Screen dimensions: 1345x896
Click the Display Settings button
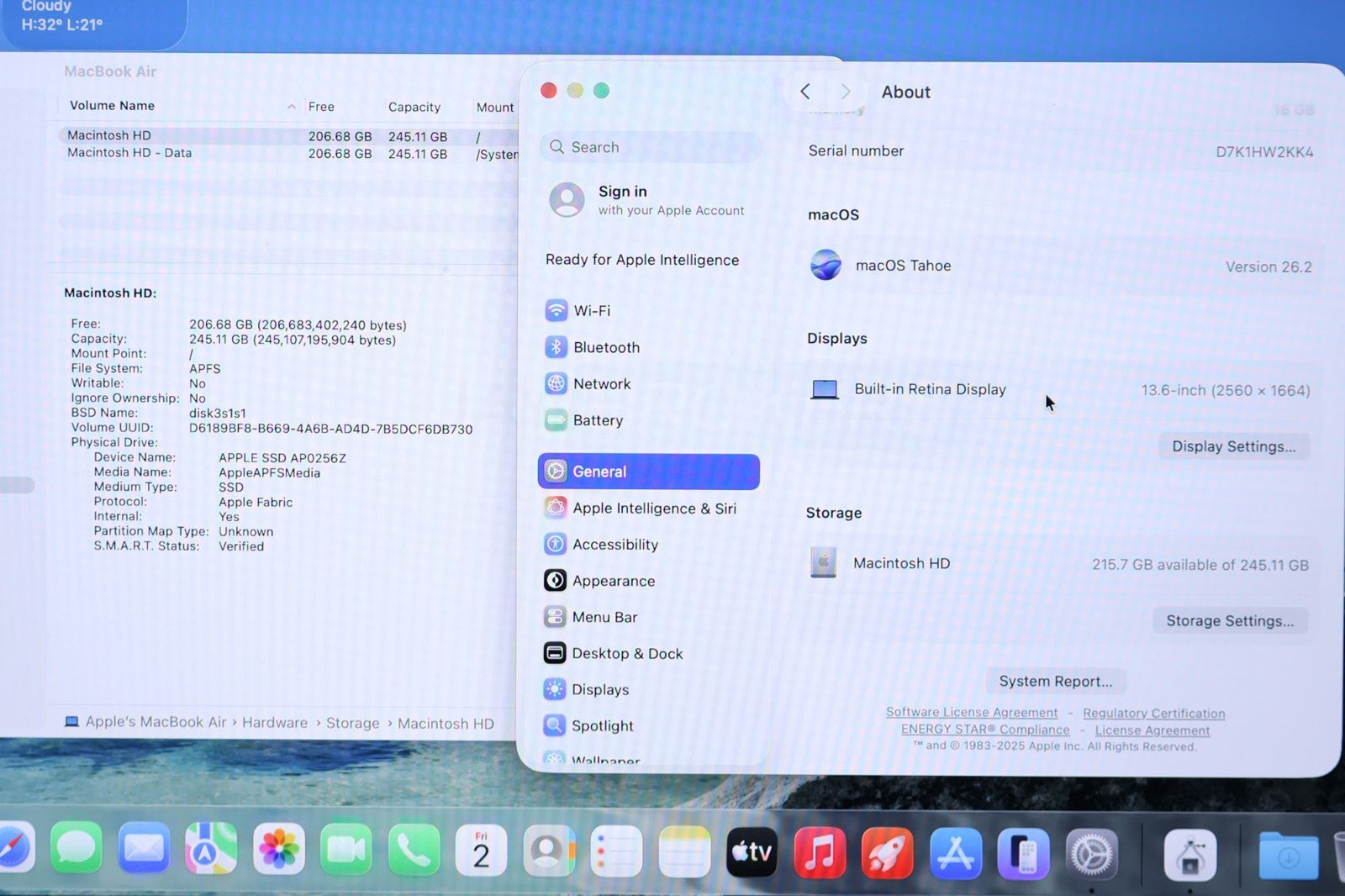pos(1233,446)
